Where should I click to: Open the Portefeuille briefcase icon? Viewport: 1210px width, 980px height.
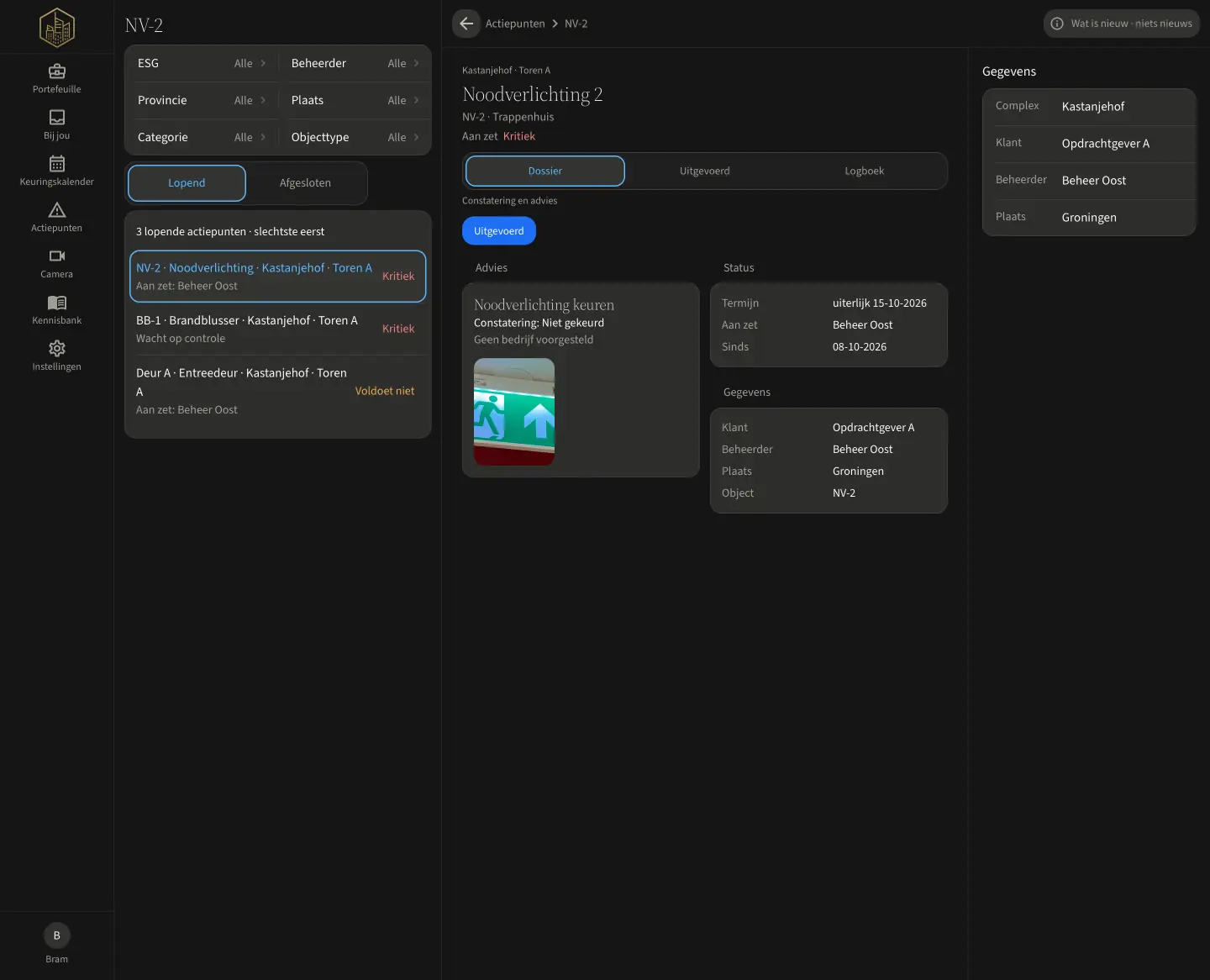click(x=57, y=71)
